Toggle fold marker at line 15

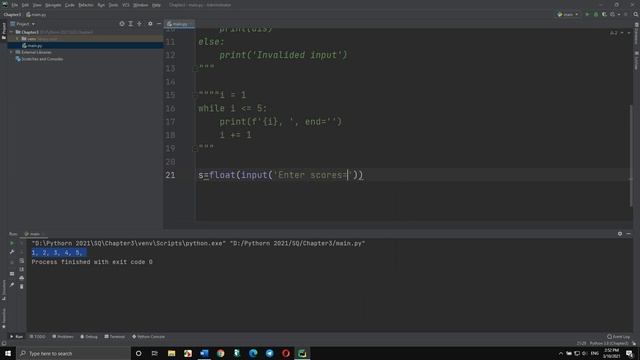point(195,95)
